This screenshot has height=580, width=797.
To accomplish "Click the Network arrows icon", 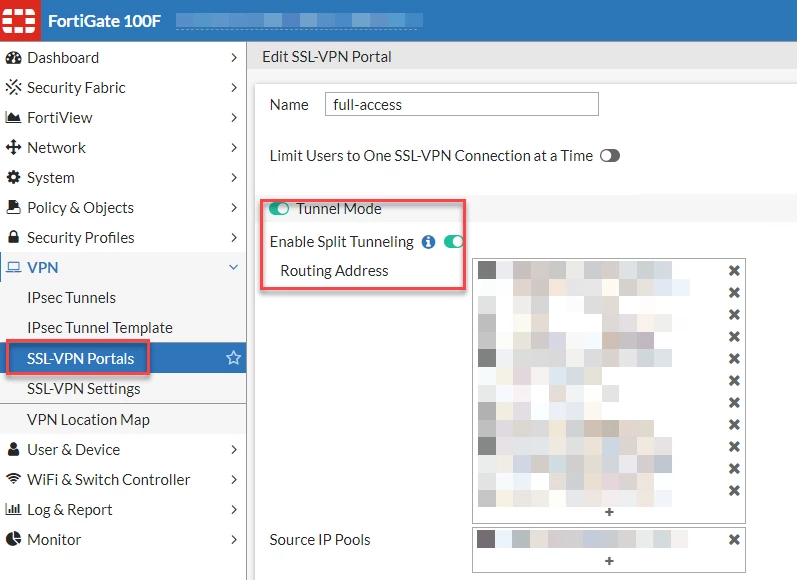I will 13,147.
